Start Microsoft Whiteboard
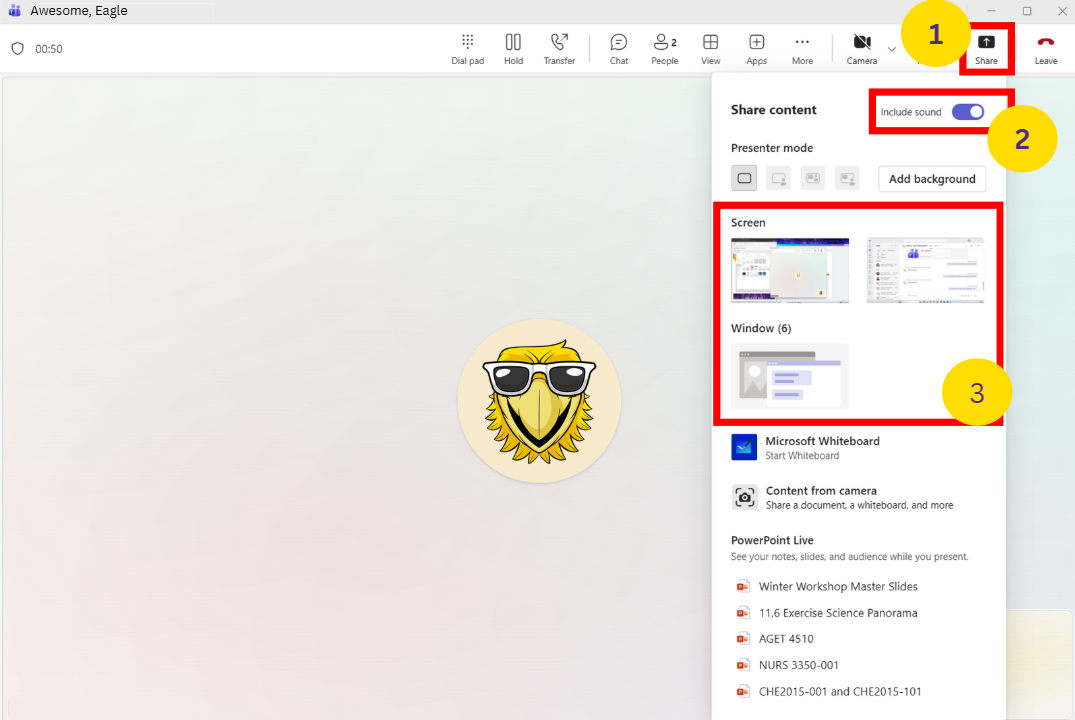This screenshot has width=1075, height=720. 821,447
